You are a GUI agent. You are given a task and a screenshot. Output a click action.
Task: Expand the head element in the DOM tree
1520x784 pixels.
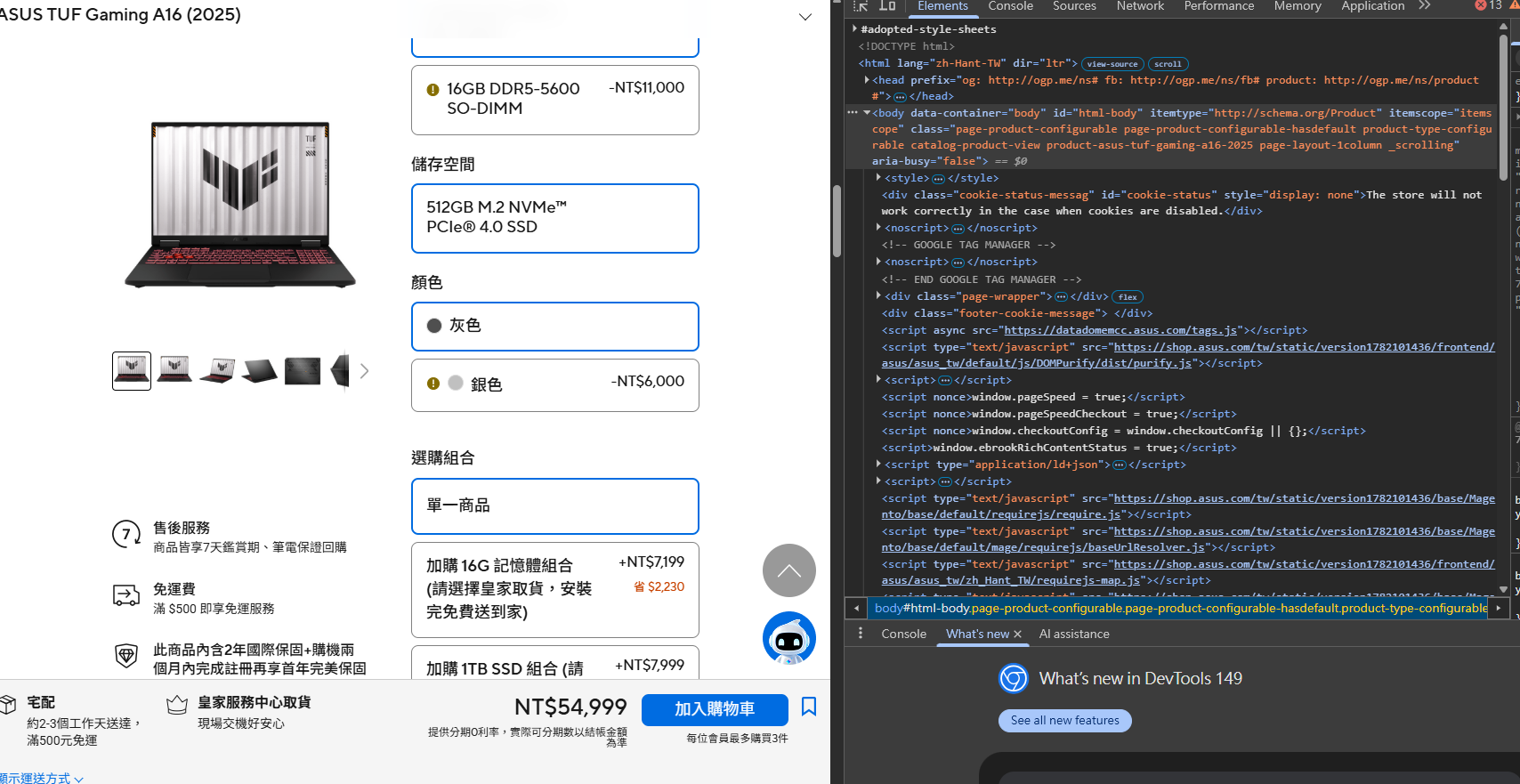(867, 80)
